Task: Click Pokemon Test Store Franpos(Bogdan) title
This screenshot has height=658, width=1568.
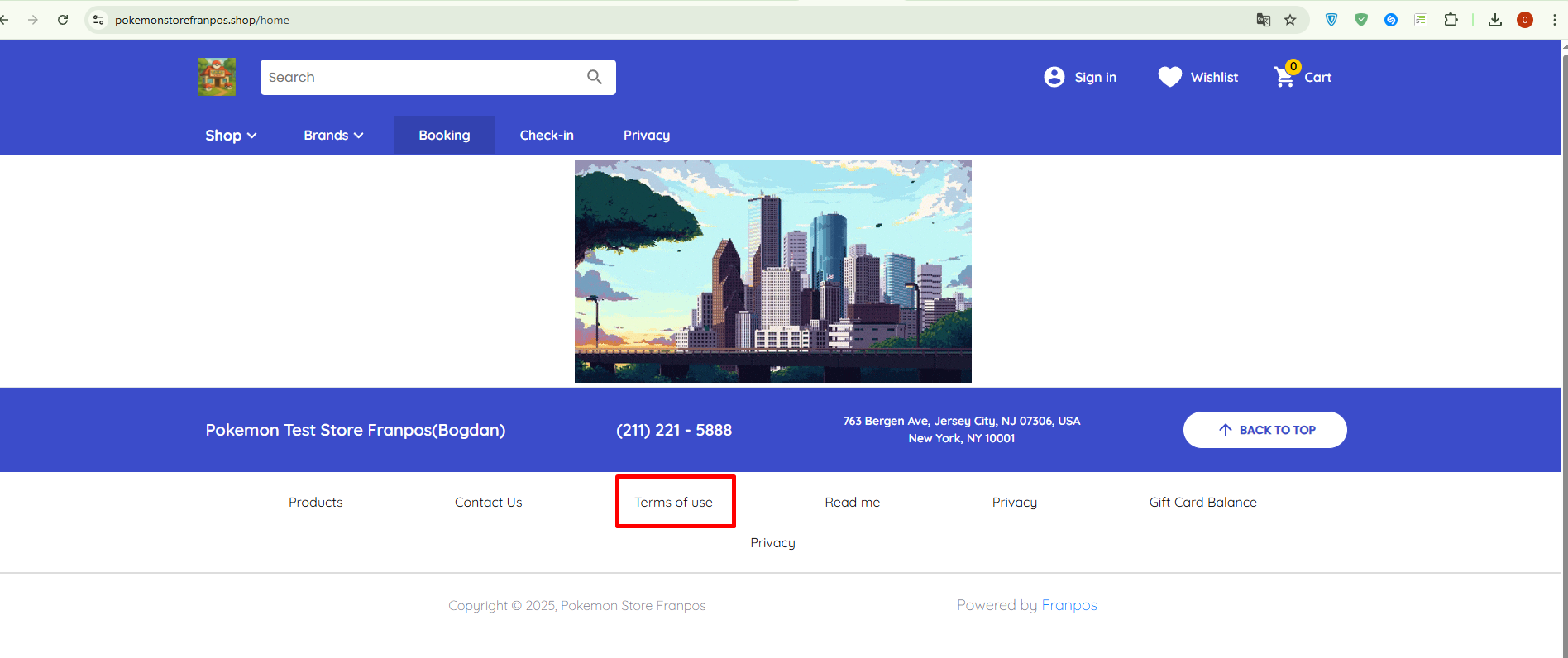Action: click(x=356, y=430)
